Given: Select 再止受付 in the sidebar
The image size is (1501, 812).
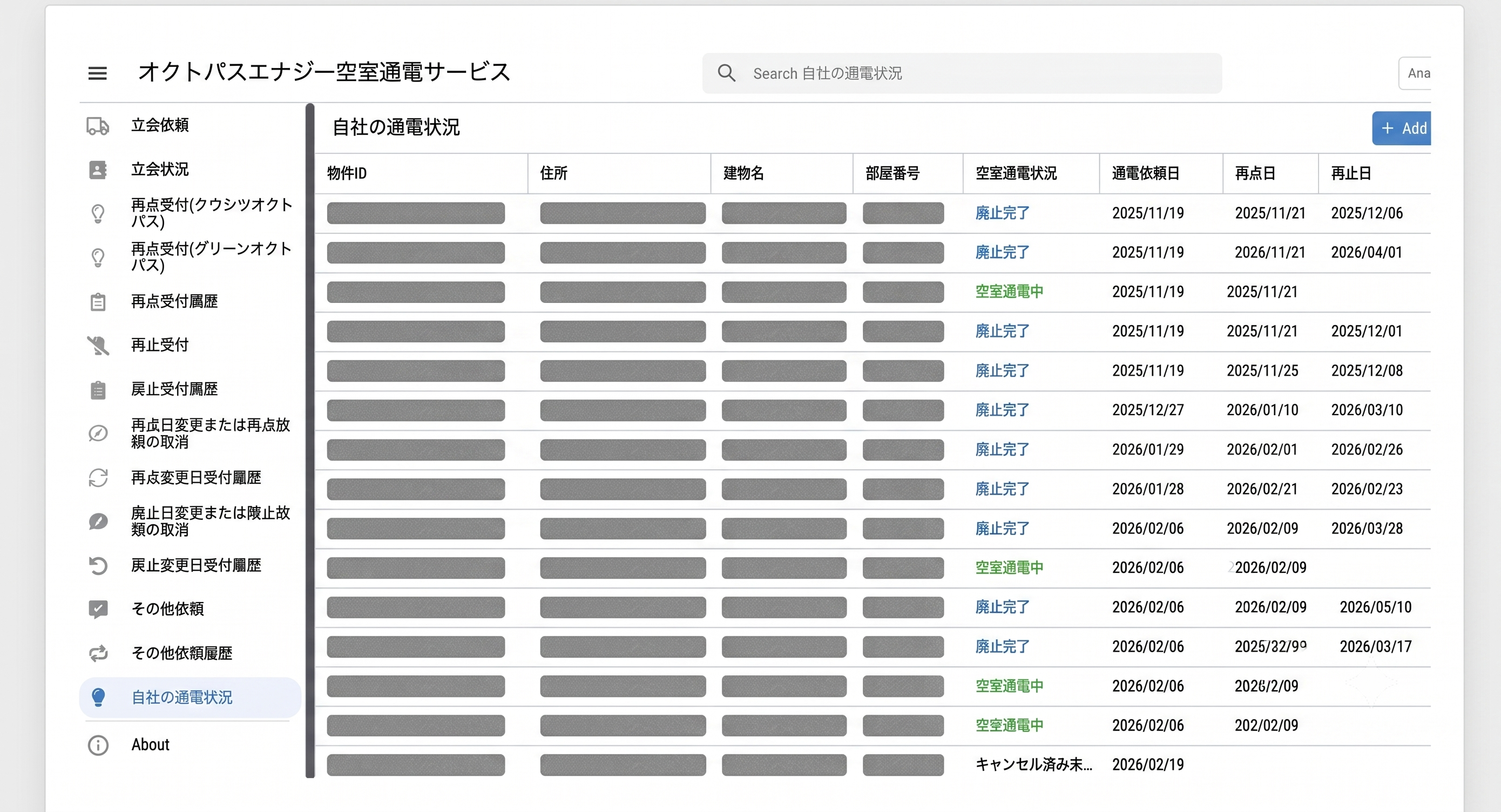Looking at the screenshot, I should [x=160, y=345].
